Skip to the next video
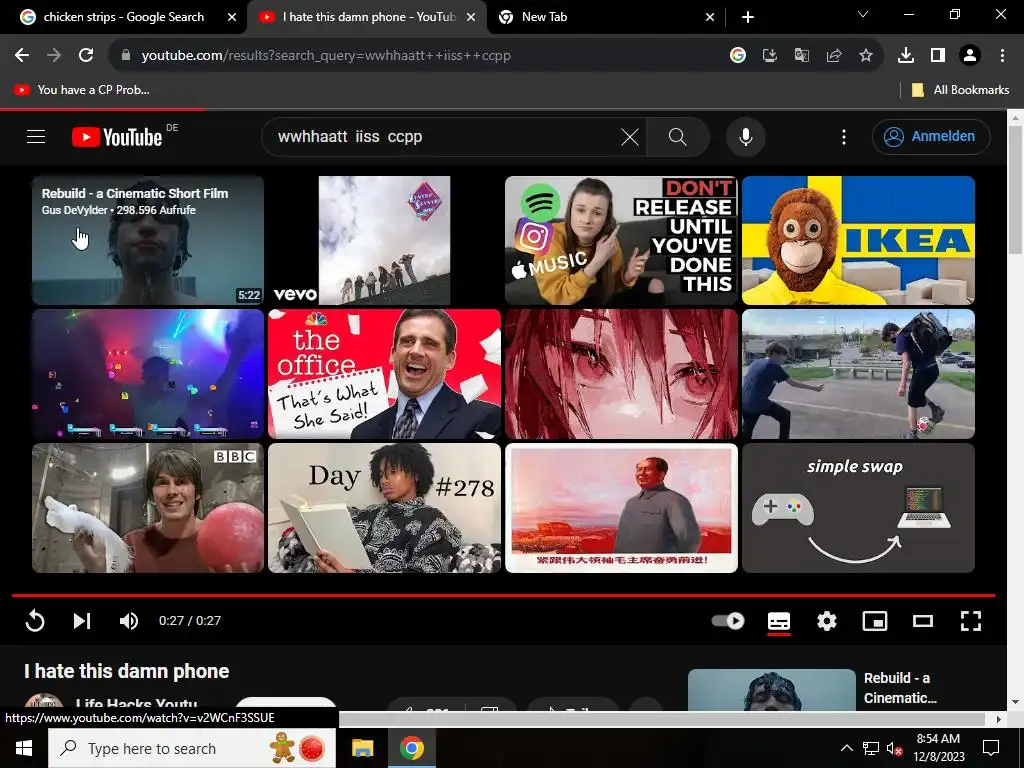Viewport: 1024px width, 768px height. tap(82, 620)
